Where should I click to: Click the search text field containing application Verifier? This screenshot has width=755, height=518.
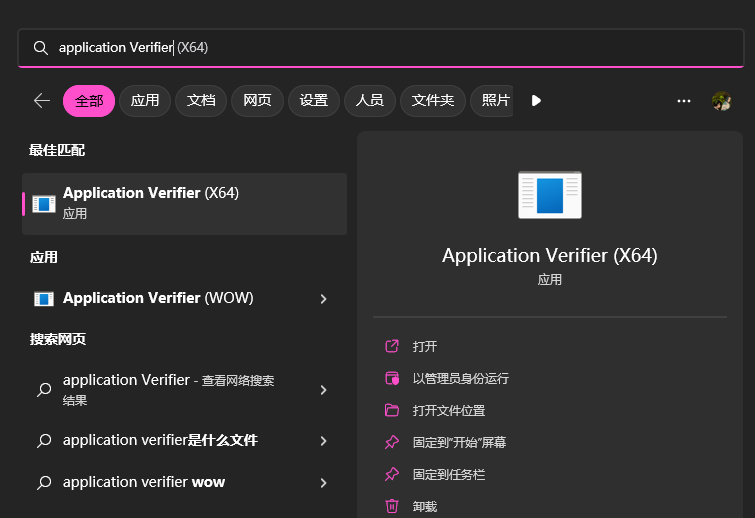[x=381, y=48]
